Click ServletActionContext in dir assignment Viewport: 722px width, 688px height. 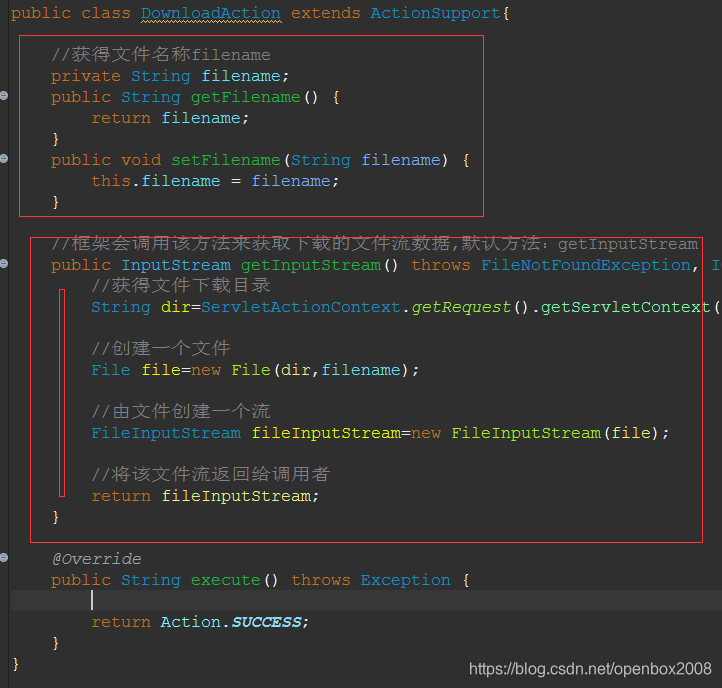point(301,307)
